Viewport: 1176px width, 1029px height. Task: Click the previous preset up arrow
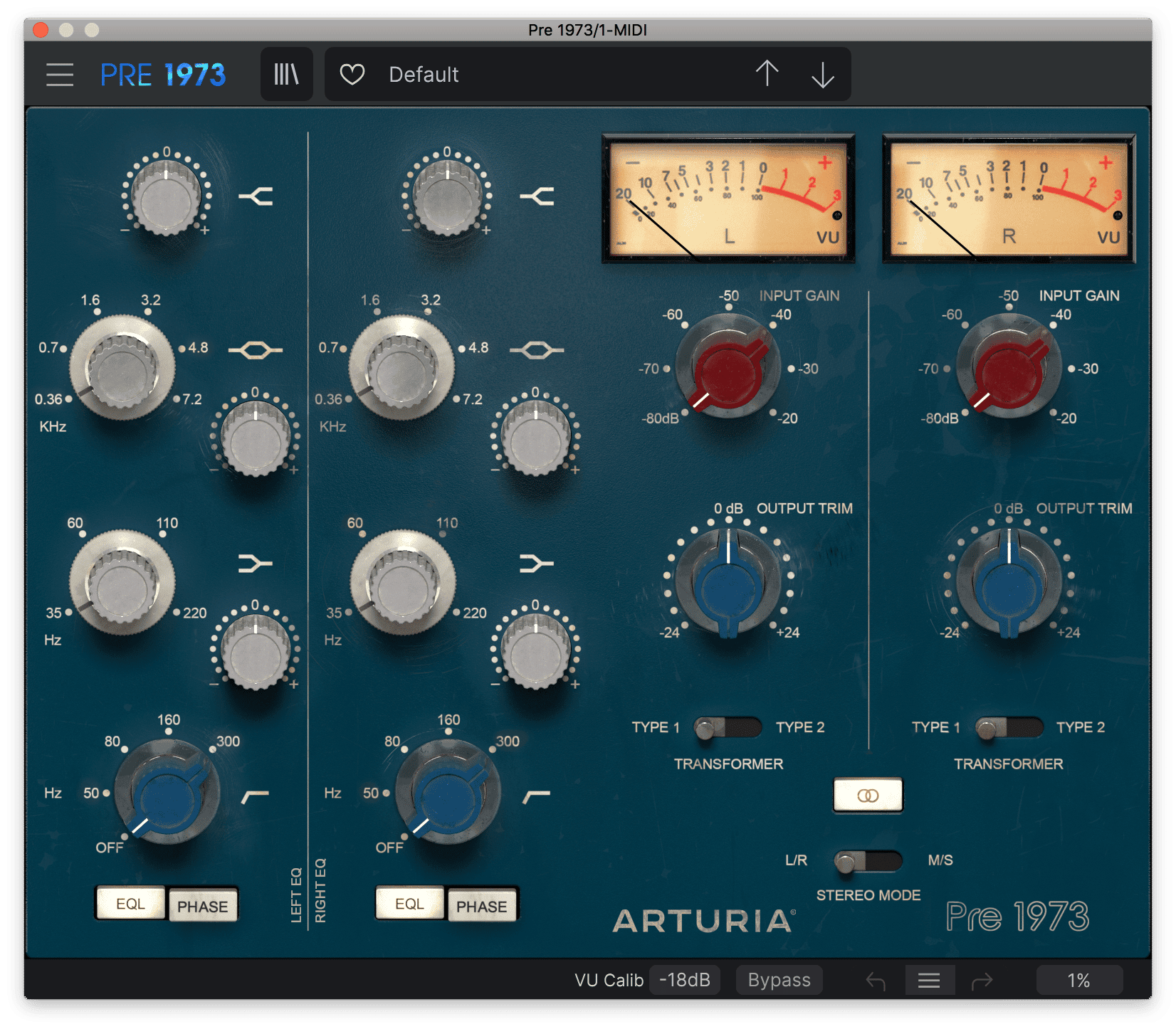[767, 73]
